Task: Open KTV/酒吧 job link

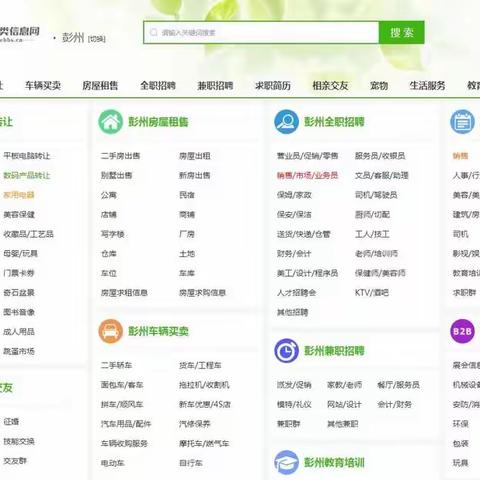Action: coord(372,293)
